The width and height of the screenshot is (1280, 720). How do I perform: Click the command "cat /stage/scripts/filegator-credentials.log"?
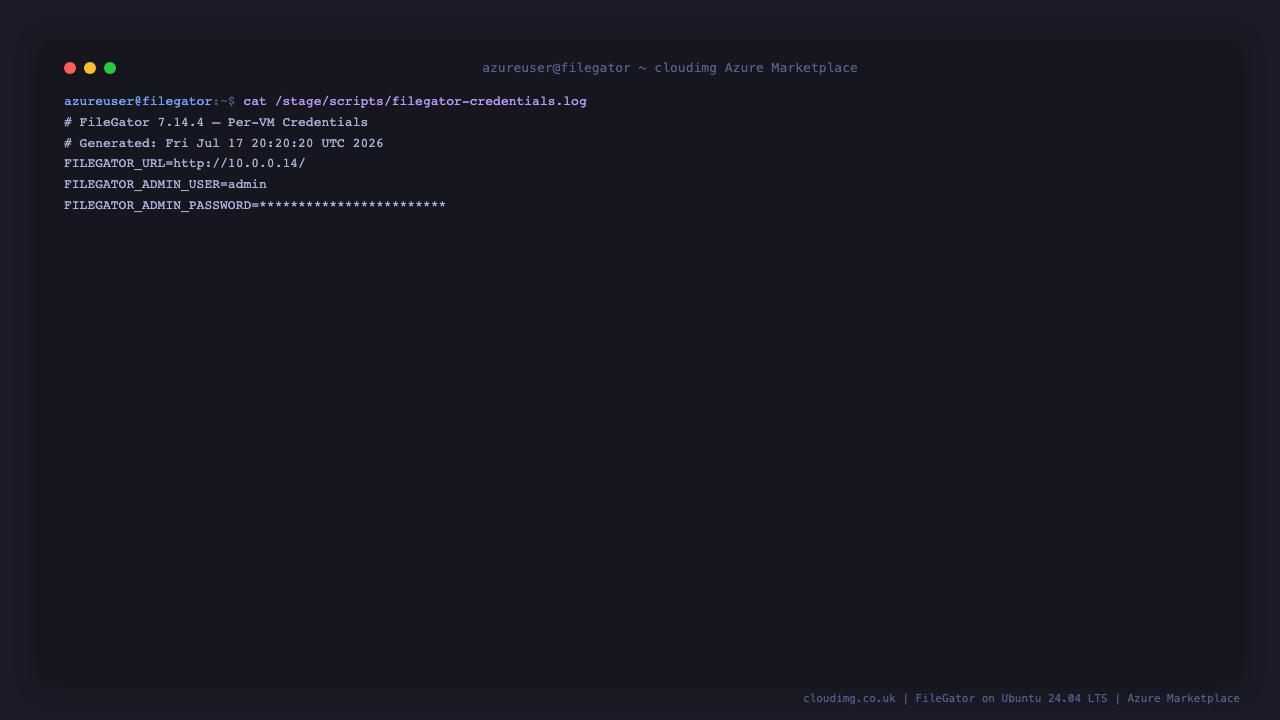click(415, 101)
